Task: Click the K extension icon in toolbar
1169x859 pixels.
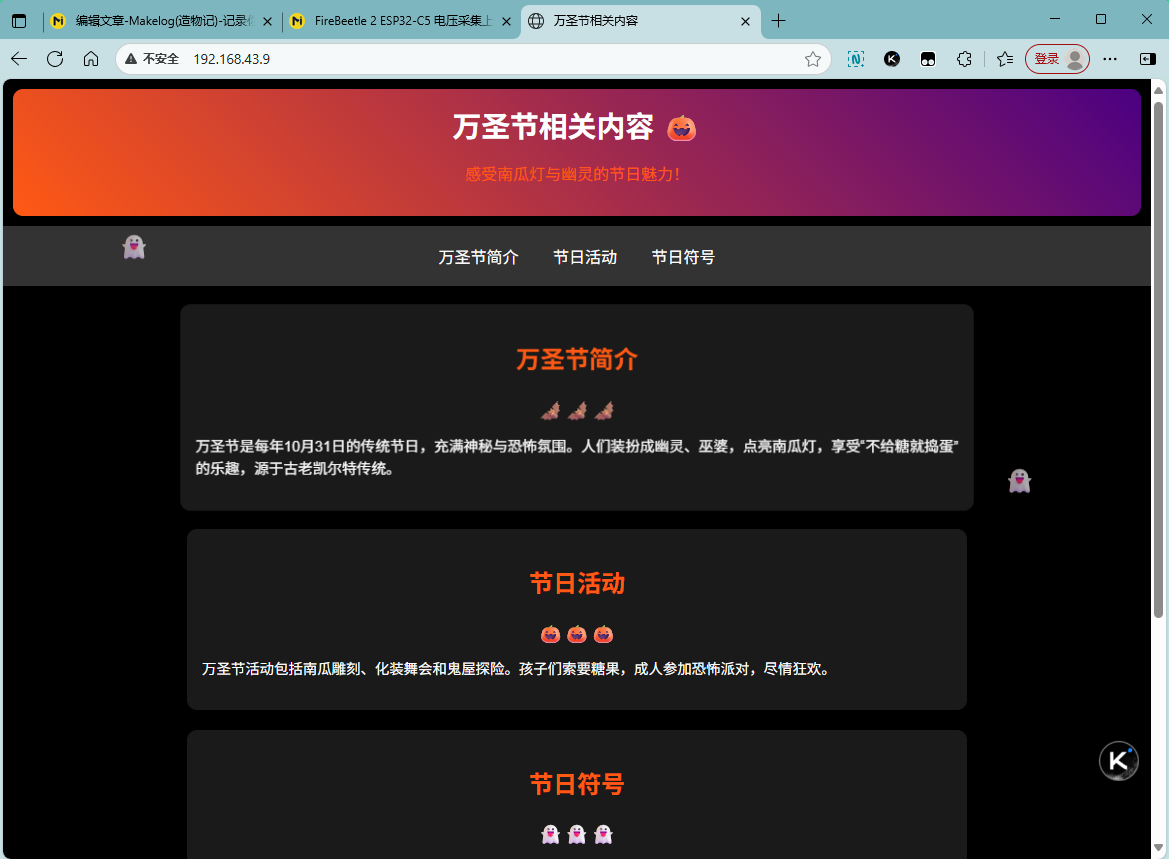Action: coord(892,59)
